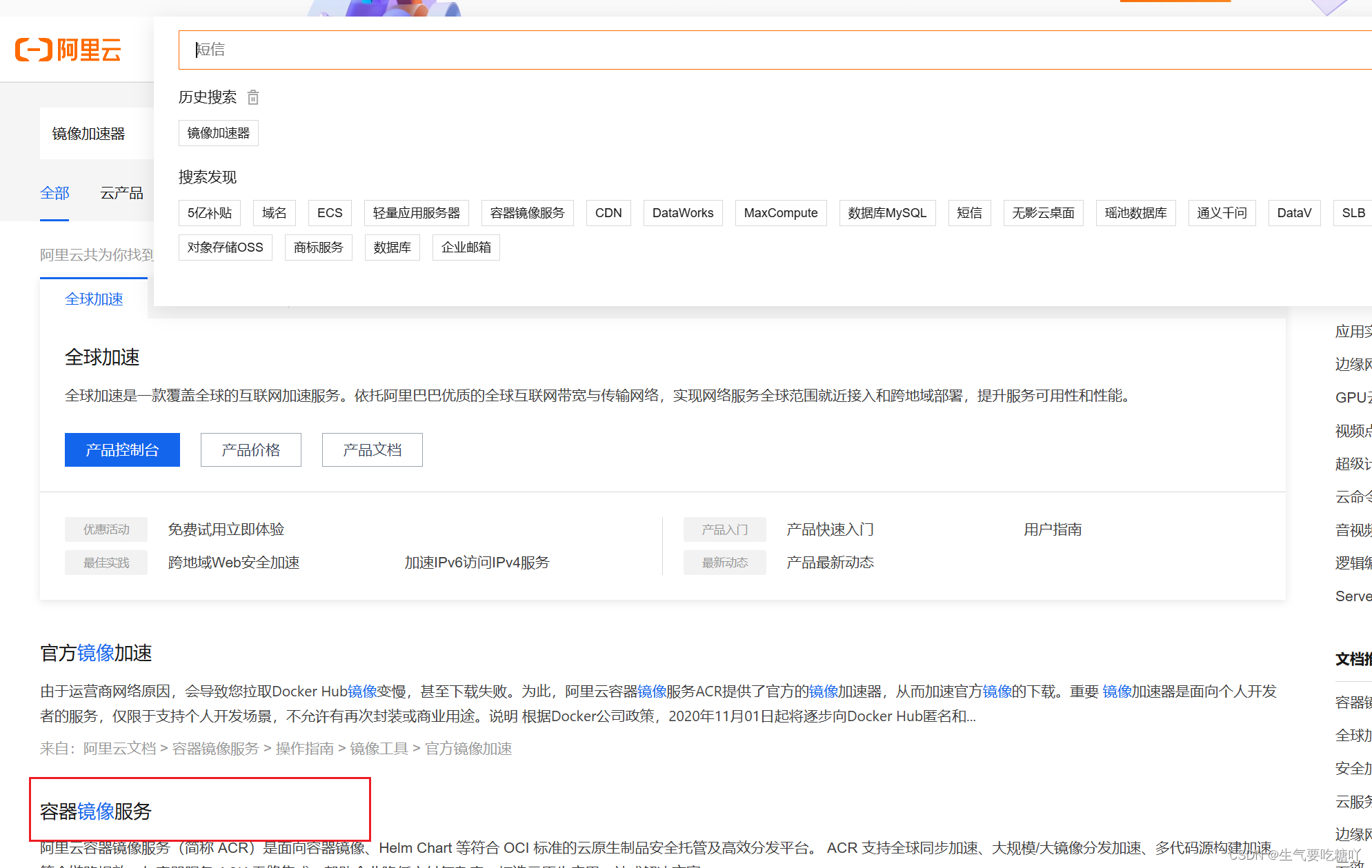Select the 轻量应用服务器 suggestion tag
The width and height of the screenshot is (1372, 868).
[417, 213]
